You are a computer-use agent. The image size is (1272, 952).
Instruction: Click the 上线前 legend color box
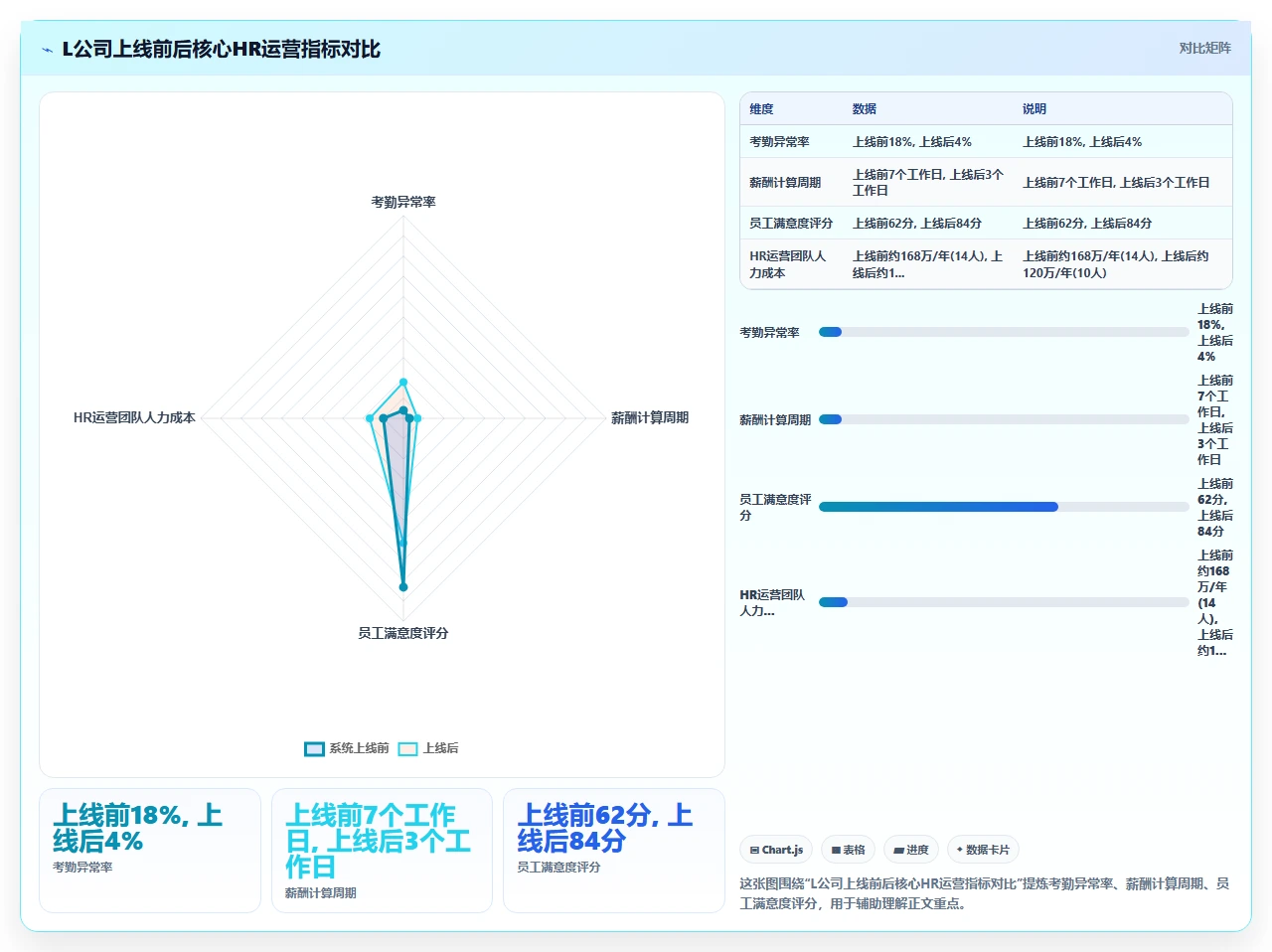click(x=314, y=748)
